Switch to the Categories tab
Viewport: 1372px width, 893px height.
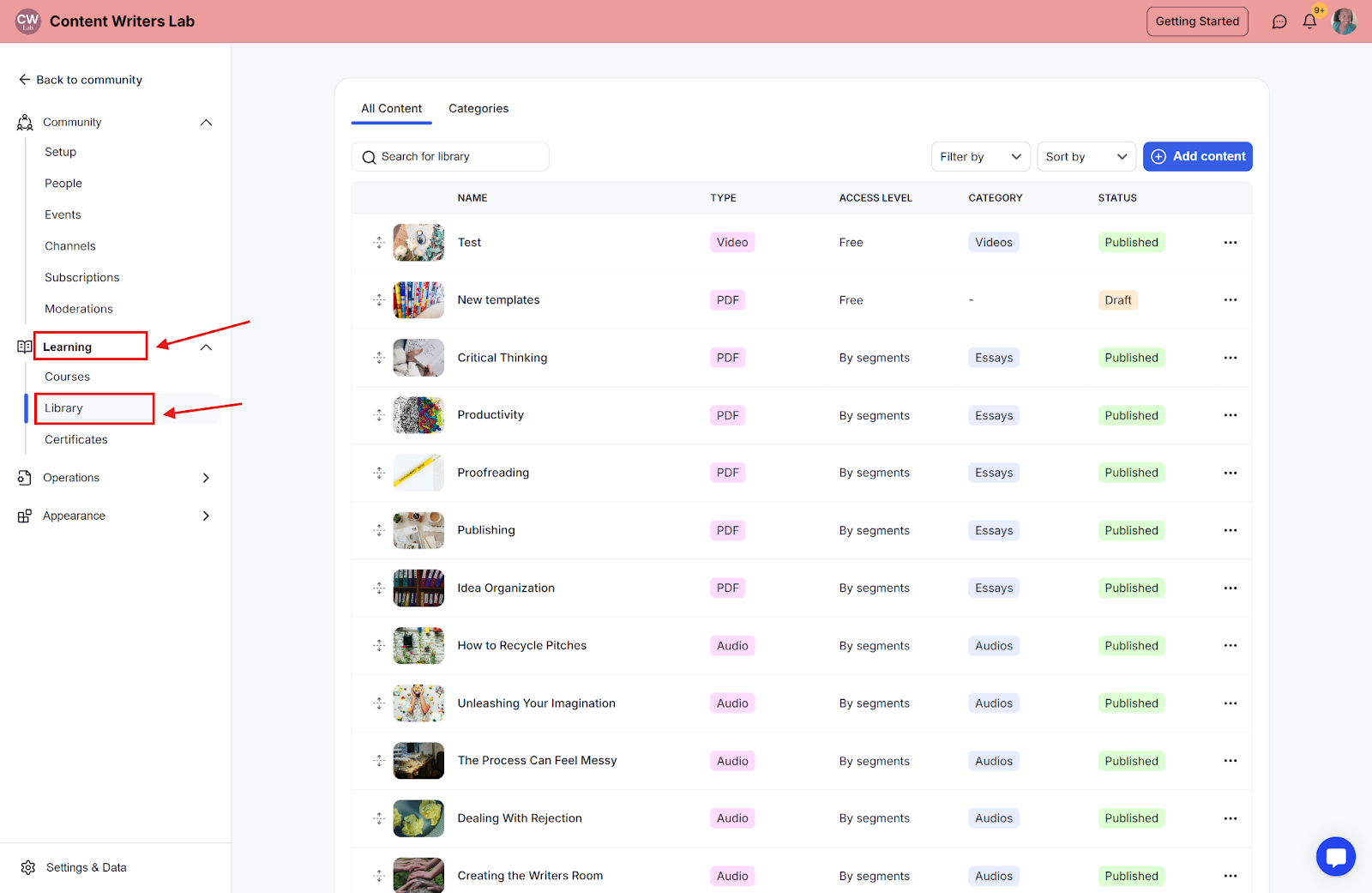point(478,109)
